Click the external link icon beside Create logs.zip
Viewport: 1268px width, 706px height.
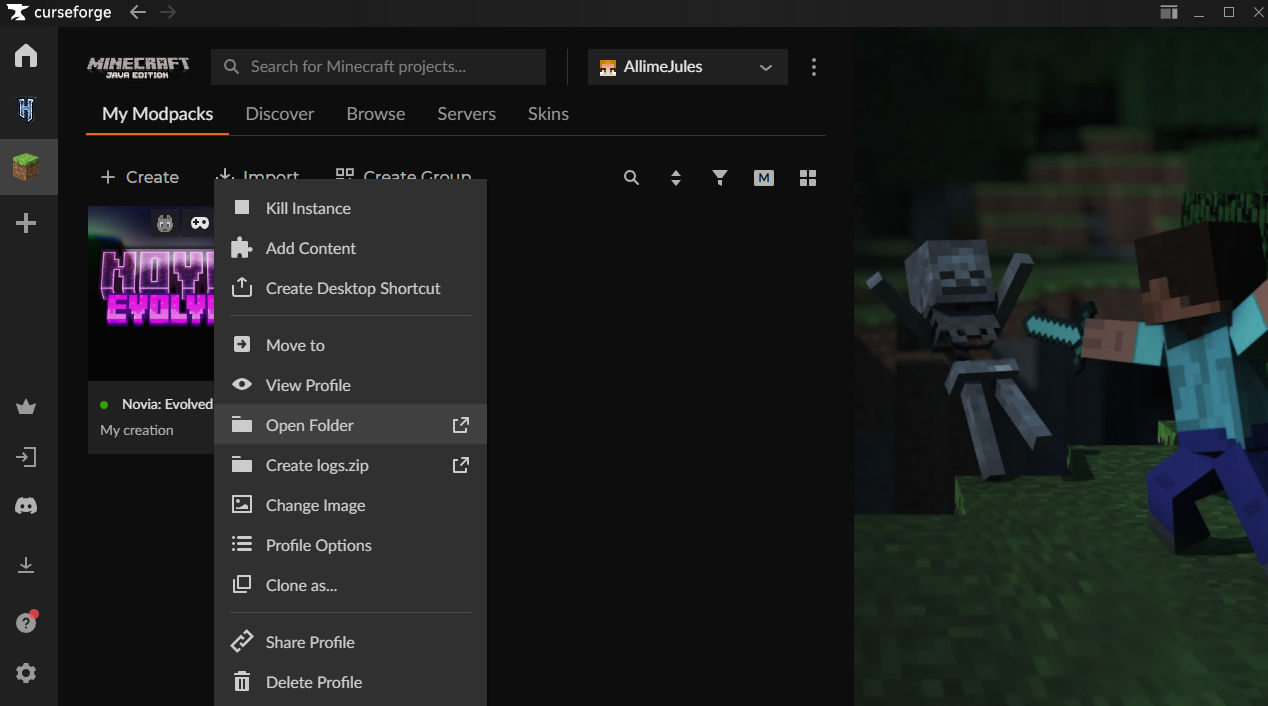point(461,465)
